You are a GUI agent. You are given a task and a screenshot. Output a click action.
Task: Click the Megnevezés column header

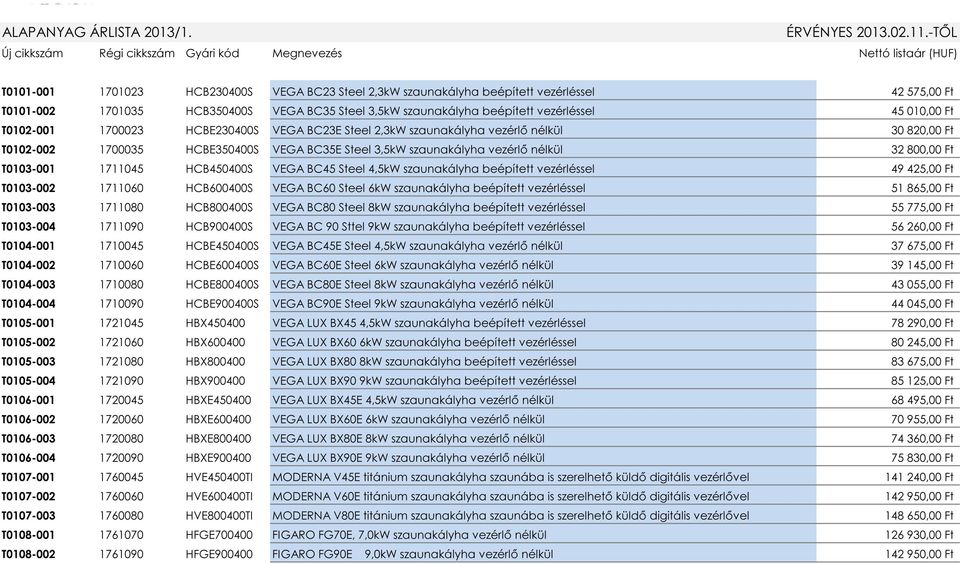click(307, 53)
